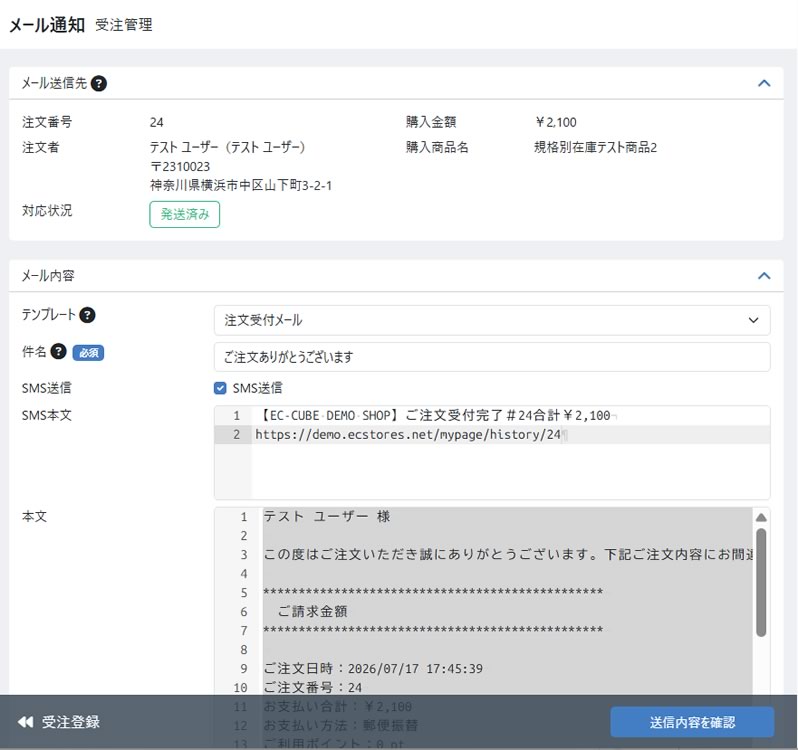
Task: Click product name 規格別在庫テスト商品2
Action: [595, 148]
